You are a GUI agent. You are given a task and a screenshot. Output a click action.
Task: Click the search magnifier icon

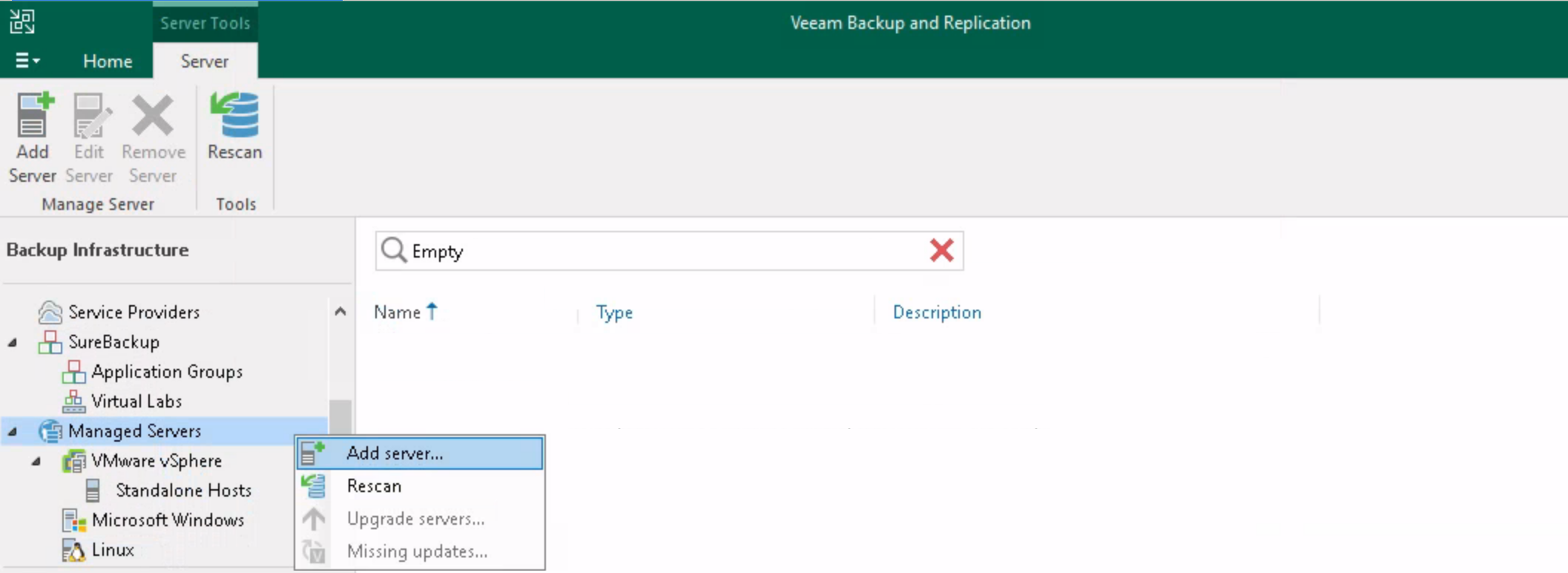393,251
